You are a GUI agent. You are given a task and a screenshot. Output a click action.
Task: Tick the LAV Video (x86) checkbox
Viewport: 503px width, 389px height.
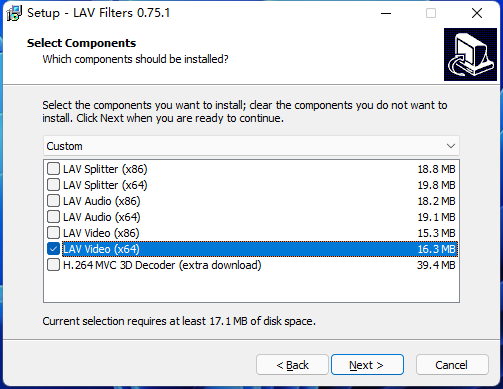53,233
